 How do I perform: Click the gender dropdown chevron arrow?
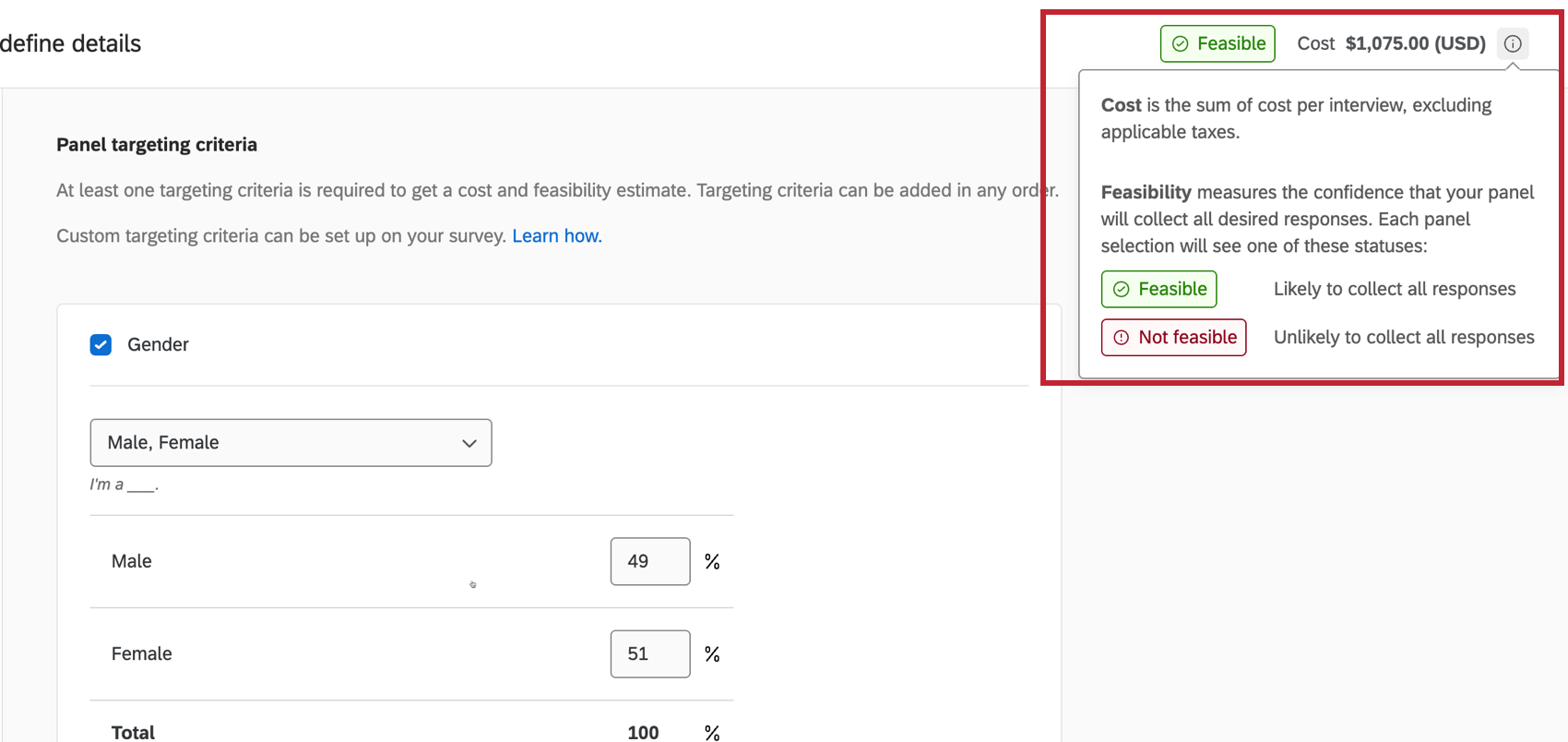point(469,444)
